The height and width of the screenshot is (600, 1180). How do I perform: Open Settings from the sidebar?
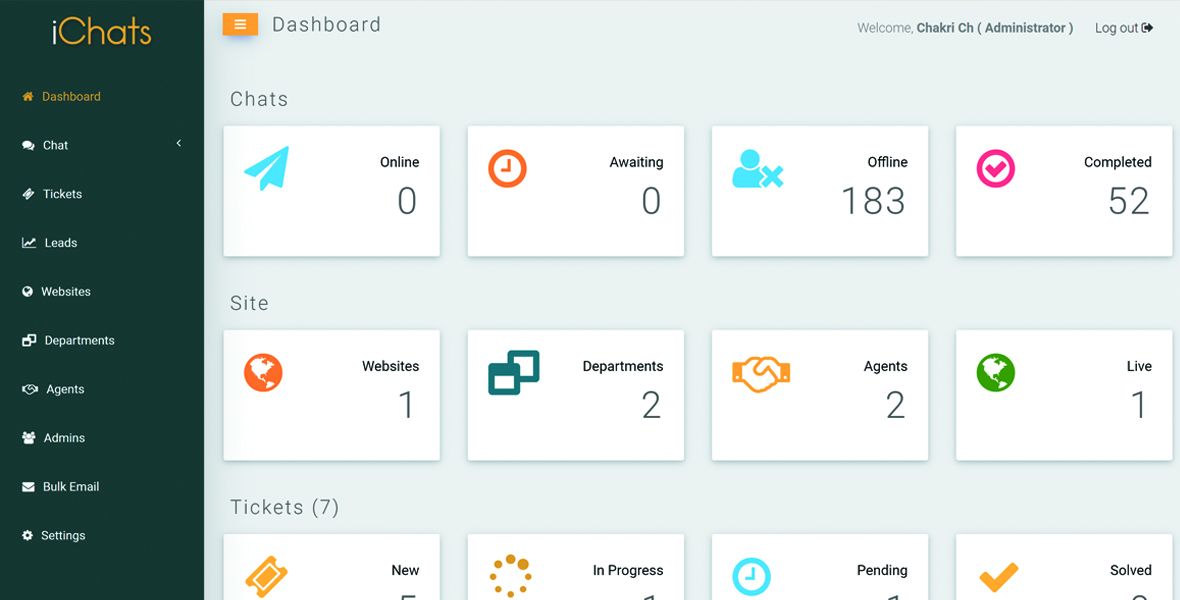[x=62, y=536]
